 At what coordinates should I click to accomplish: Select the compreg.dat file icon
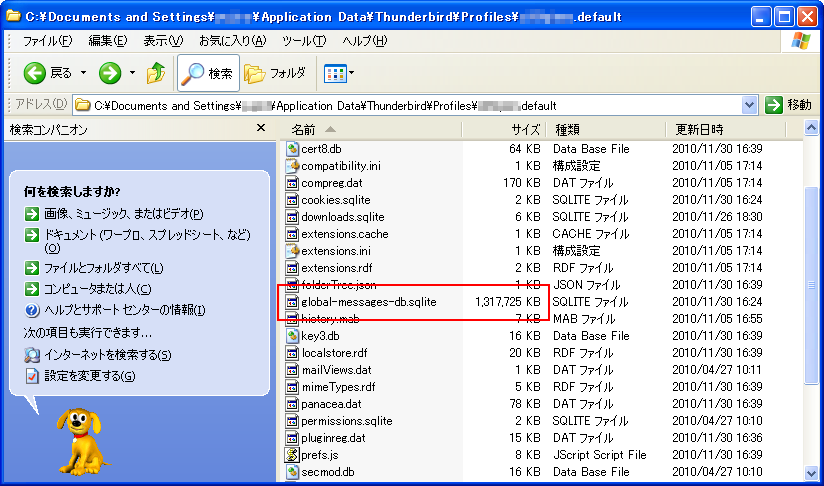pyautogui.click(x=292, y=183)
